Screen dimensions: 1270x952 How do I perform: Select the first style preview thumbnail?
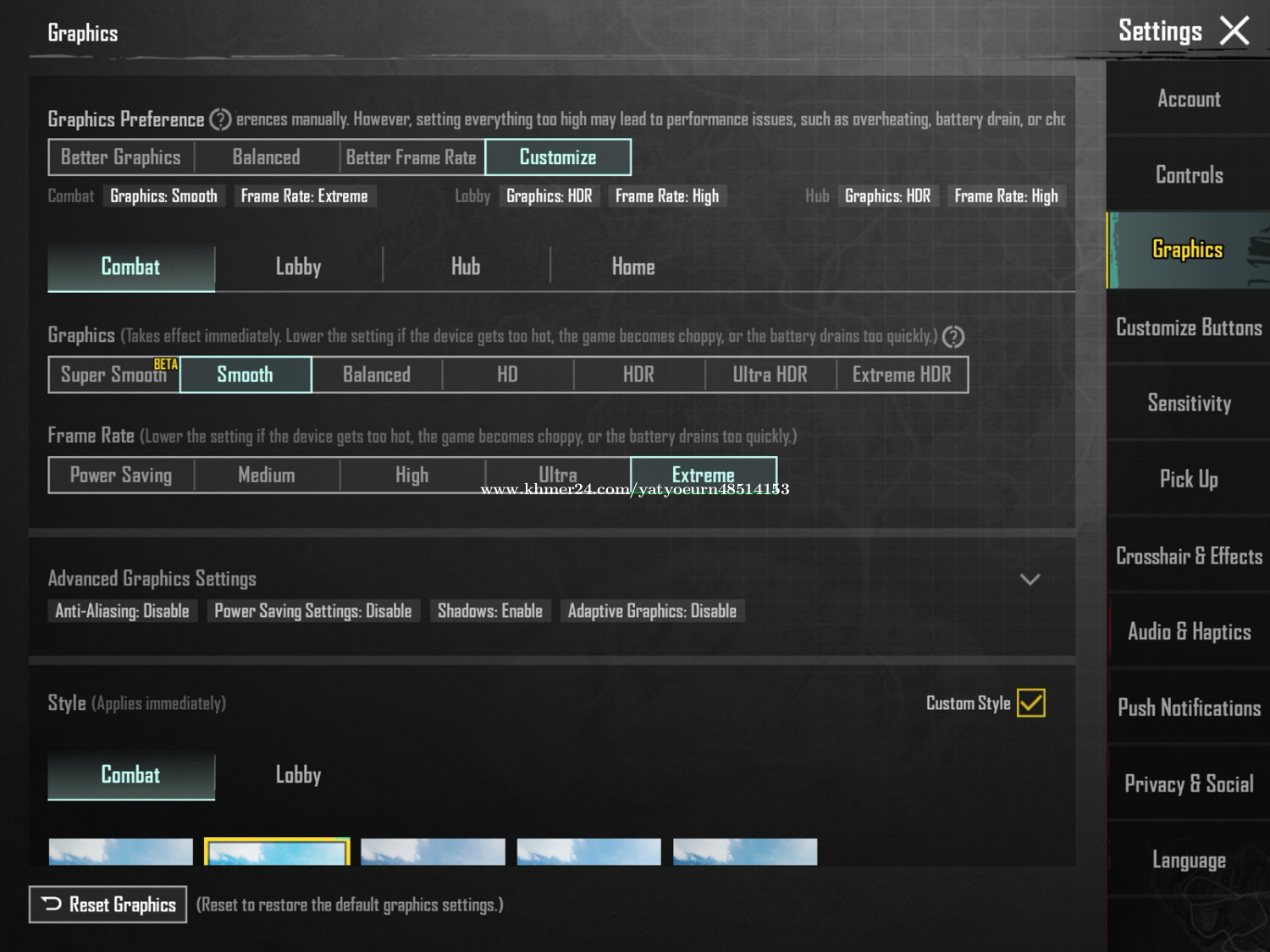[x=121, y=851]
